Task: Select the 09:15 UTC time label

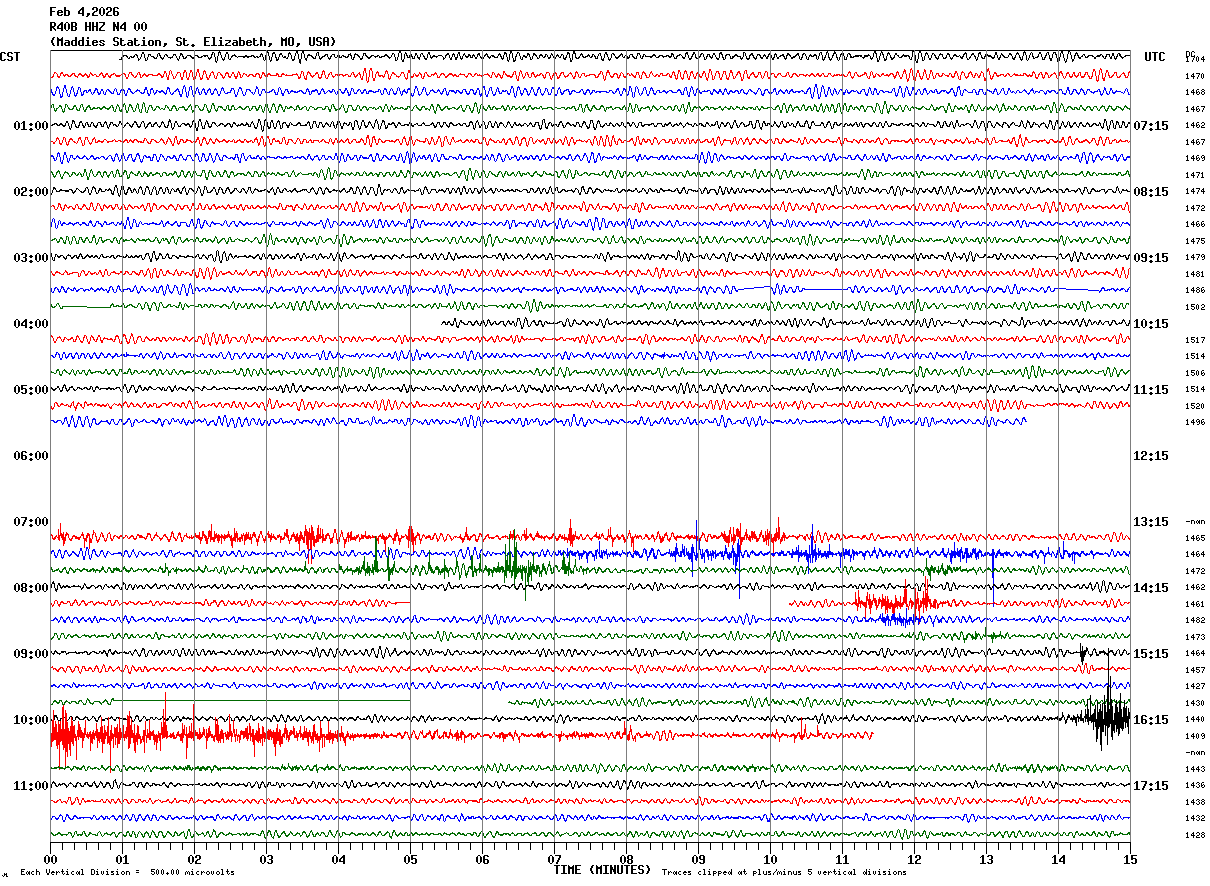Action: click(1151, 258)
